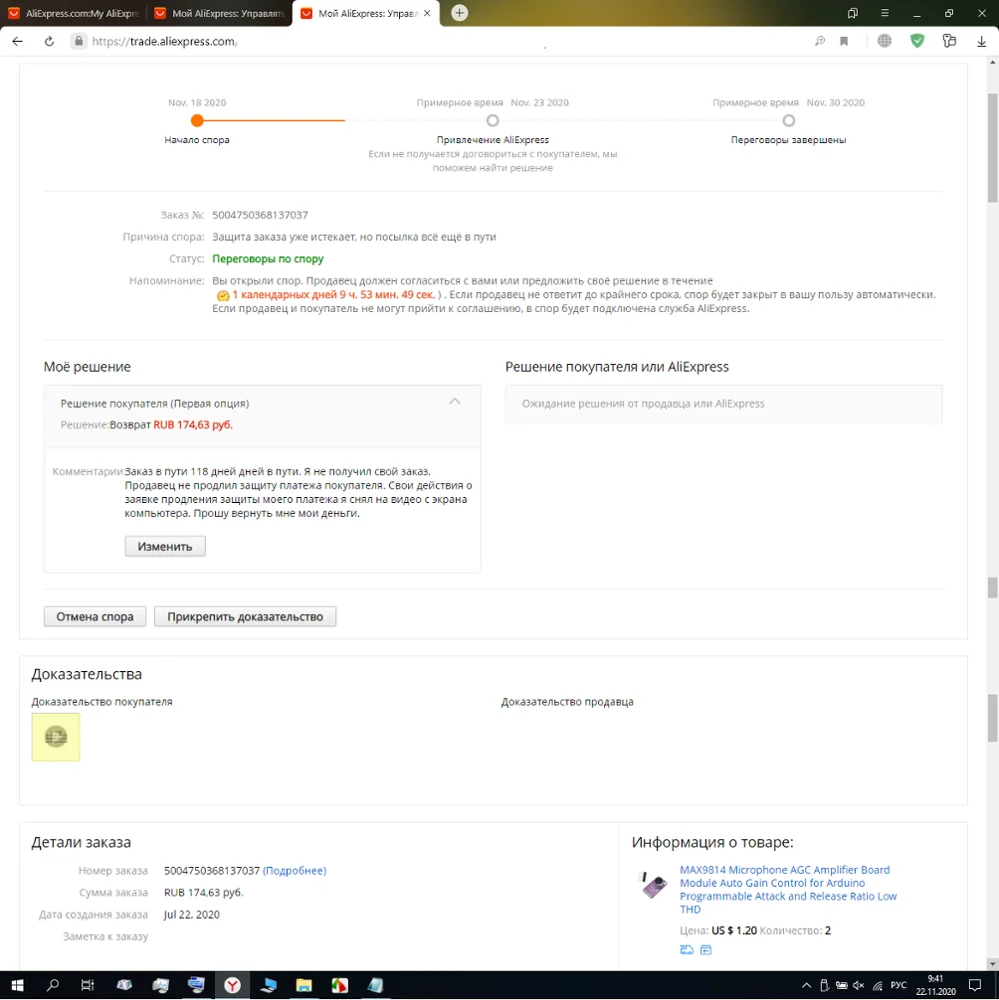Click the padlock site security icon
The image size is (999, 1000).
78,41
